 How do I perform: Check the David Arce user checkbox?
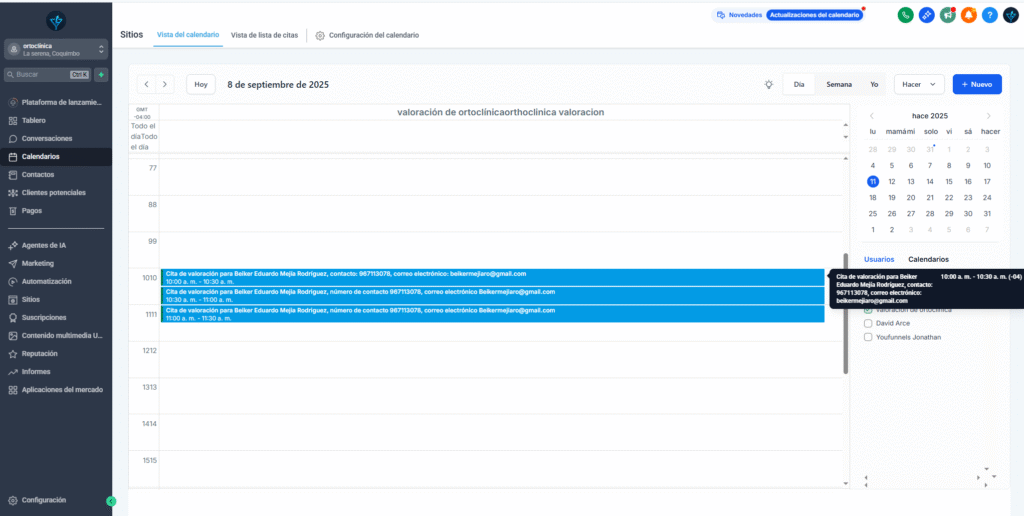868,323
